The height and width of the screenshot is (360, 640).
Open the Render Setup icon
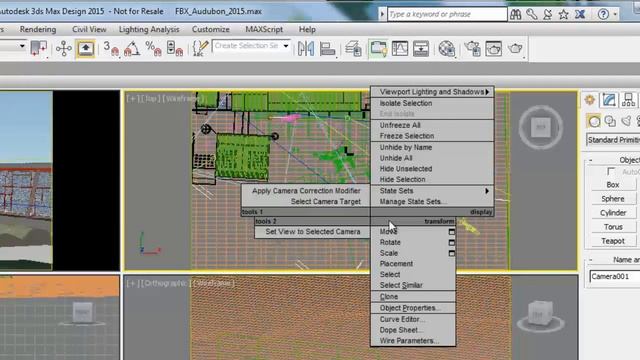[473, 49]
